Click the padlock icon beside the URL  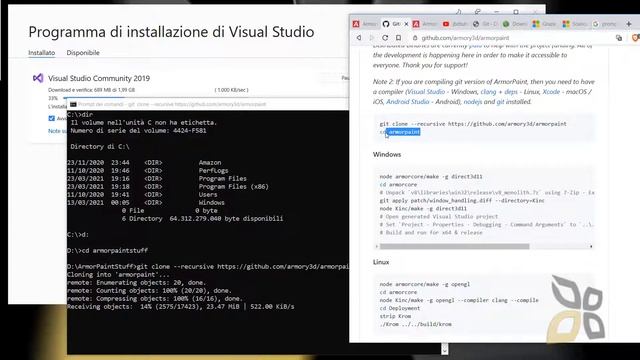coord(415,38)
